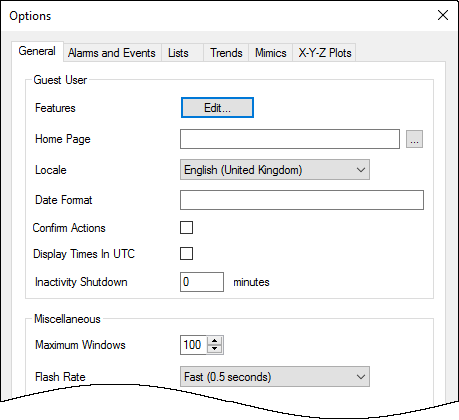The image size is (459, 420).
Task: Close the Options dialog with the X
Action: click(443, 15)
